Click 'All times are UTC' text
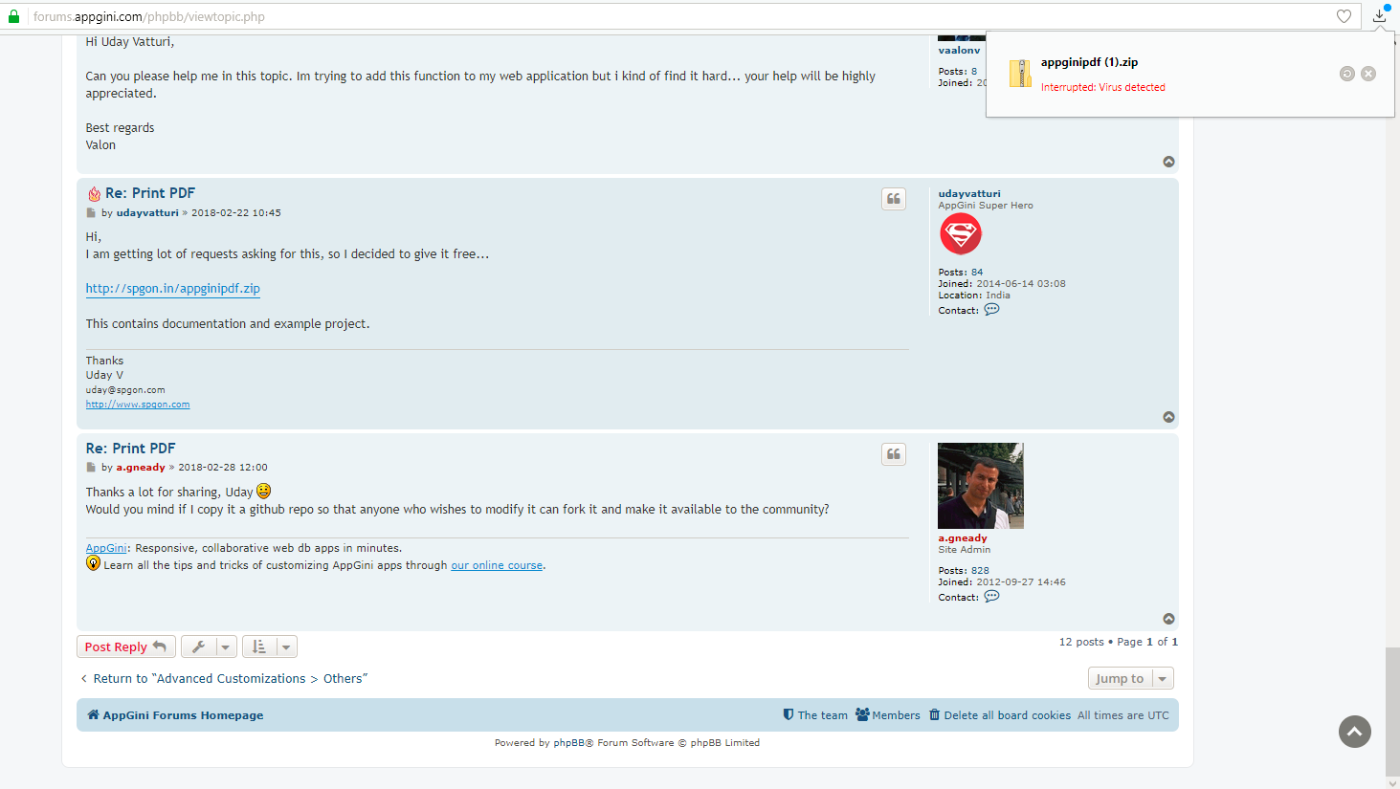 pyautogui.click(x=1123, y=715)
